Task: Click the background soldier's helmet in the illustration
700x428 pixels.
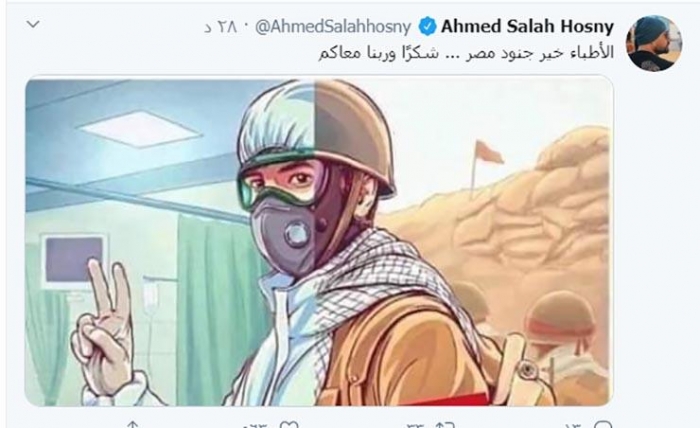Action: [560, 320]
